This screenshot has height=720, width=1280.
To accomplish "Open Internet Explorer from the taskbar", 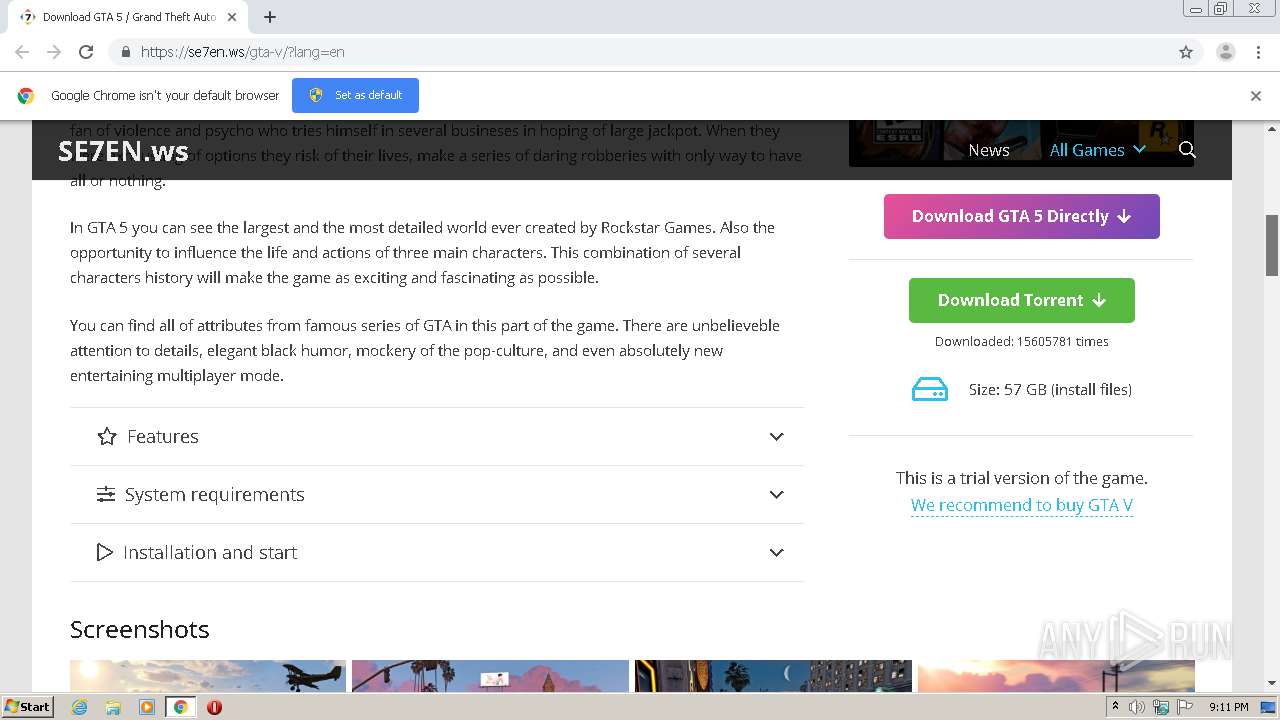I will pos(79,707).
